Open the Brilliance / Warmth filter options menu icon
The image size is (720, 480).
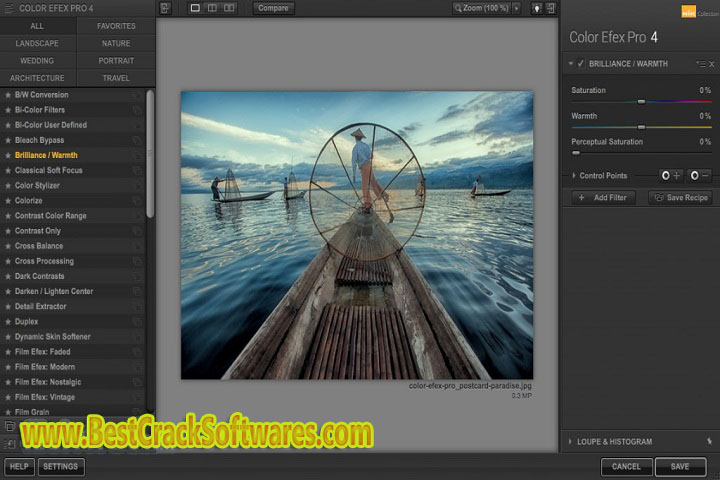click(x=701, y=64)
